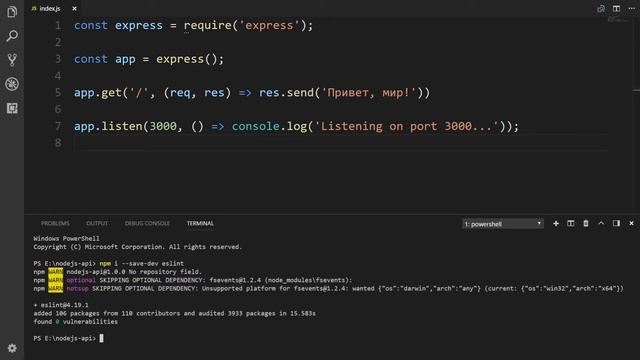This screenshot has width=640, height=360.
Task: Open the editor More Actions ellipsis
Action: point(631,8)
